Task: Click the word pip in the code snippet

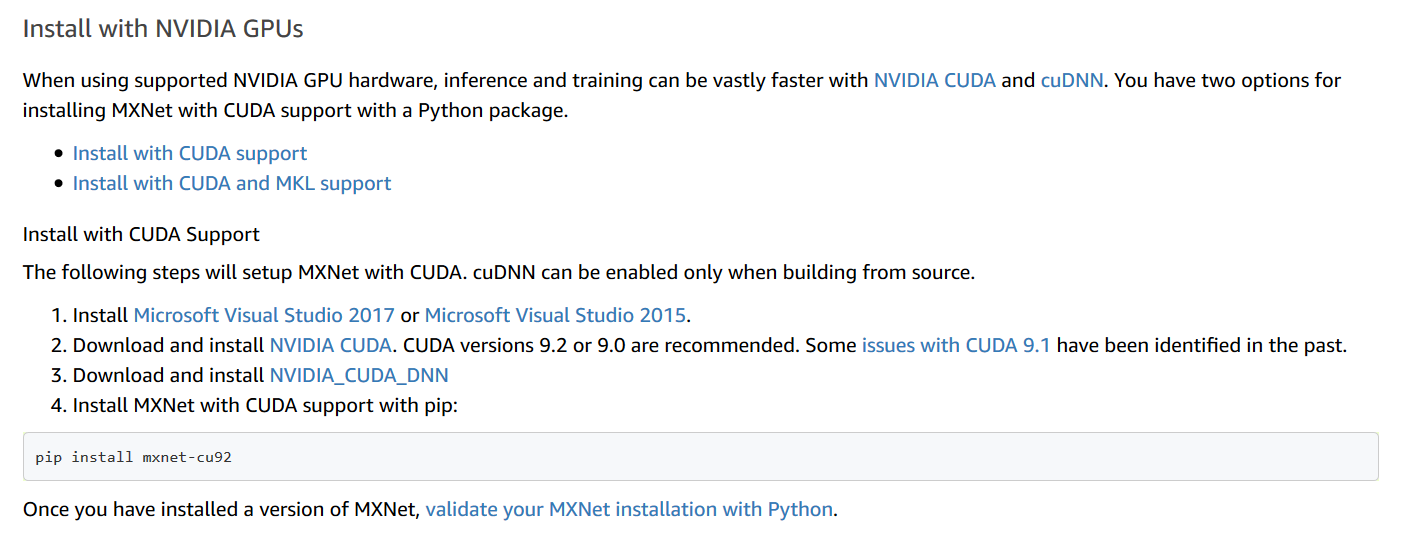Action: coord(48,457)
